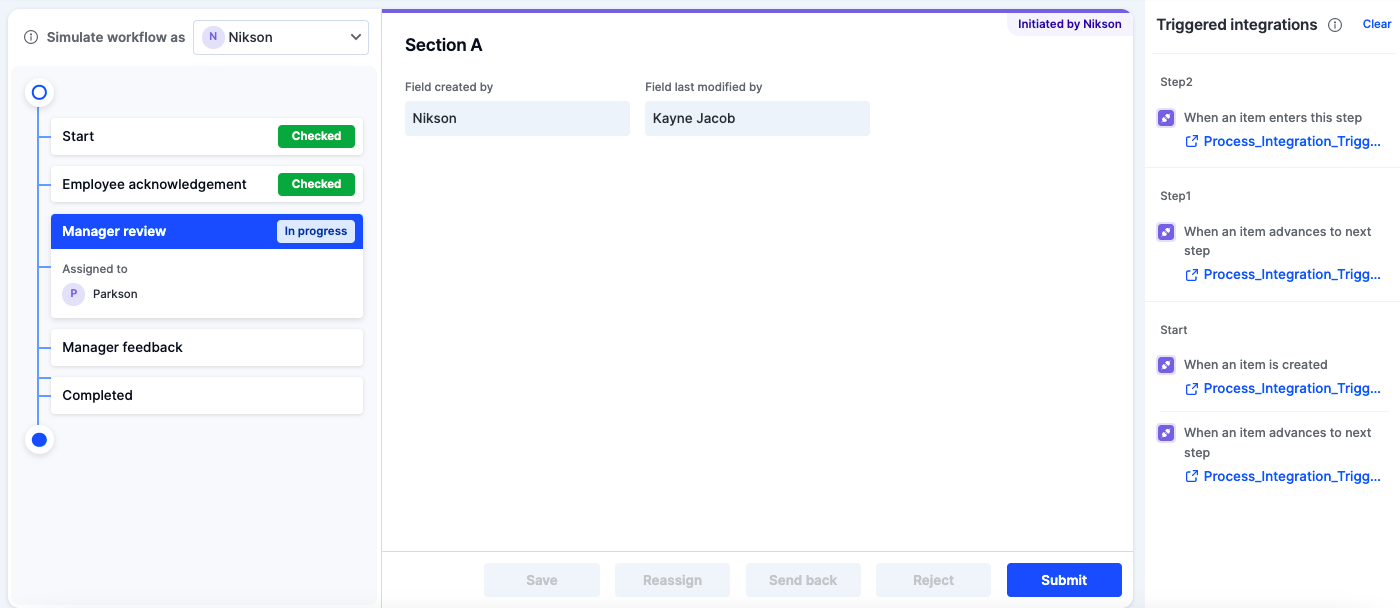
Task: Select Employee acknowledgement step
Action: 207,184
